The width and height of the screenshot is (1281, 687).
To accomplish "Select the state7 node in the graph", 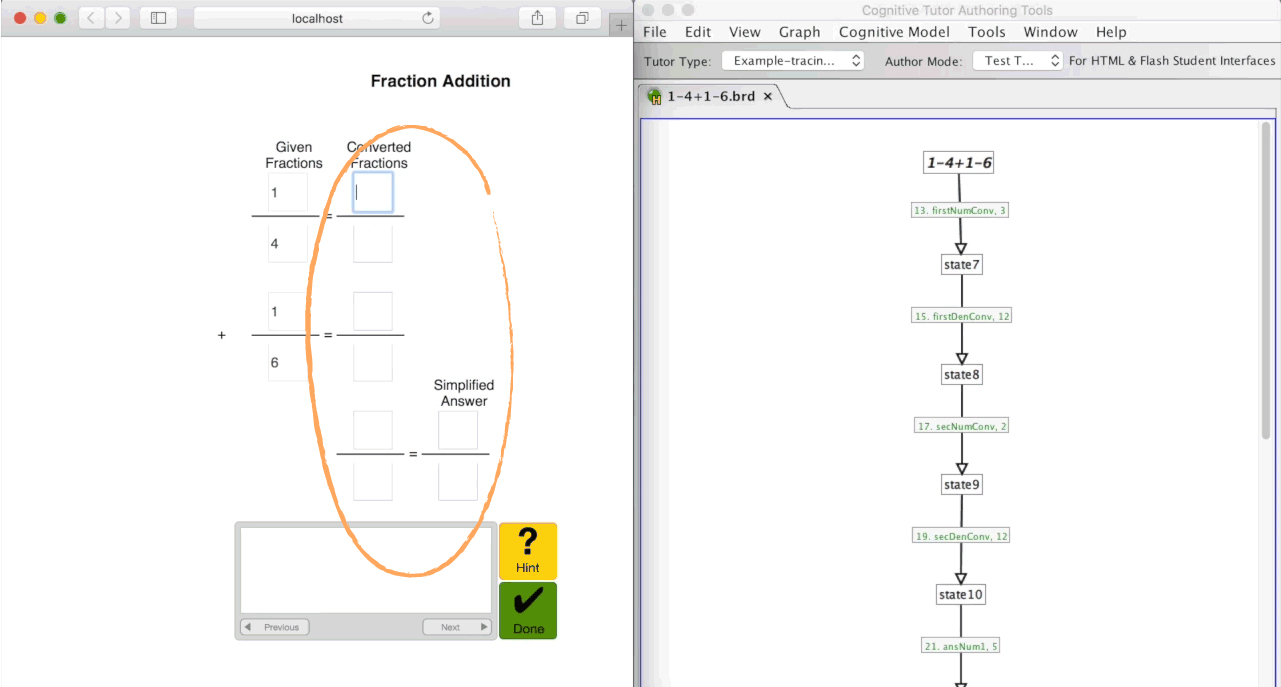I will 960,264.
